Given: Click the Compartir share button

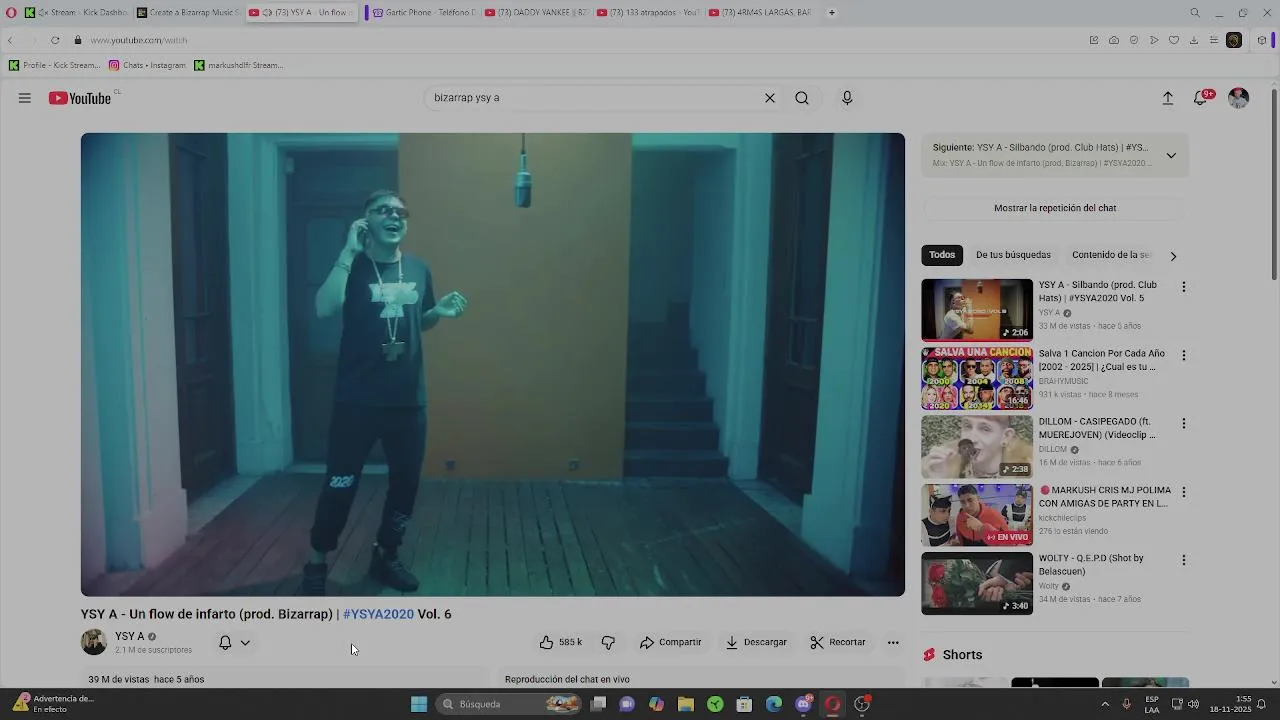Looking at the screenshot, I should pyautogui.click(x=671, y=642).
